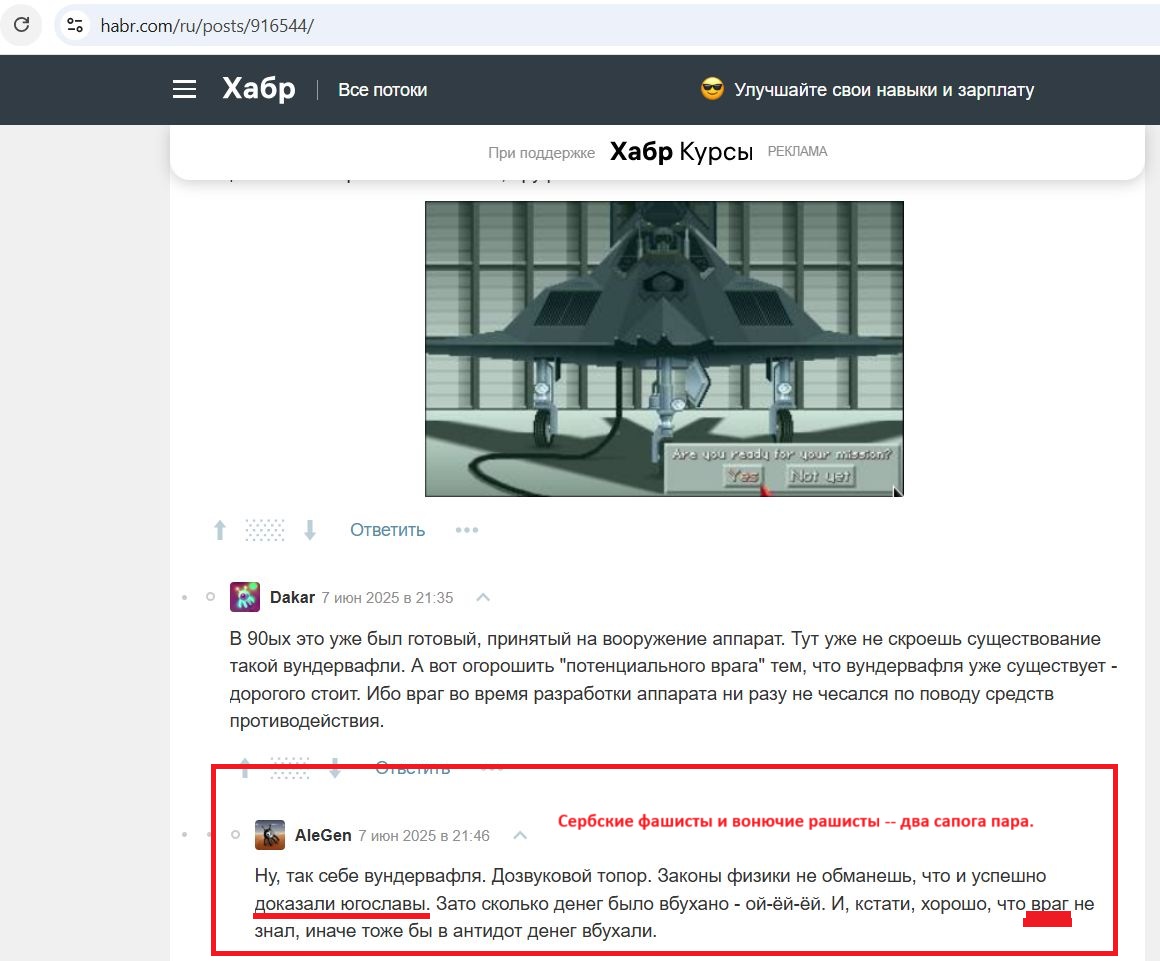Click "Улучшайте свои навыки и зарплату" link
This screenshot has height=961, width=1160.
tap(883, 90)
